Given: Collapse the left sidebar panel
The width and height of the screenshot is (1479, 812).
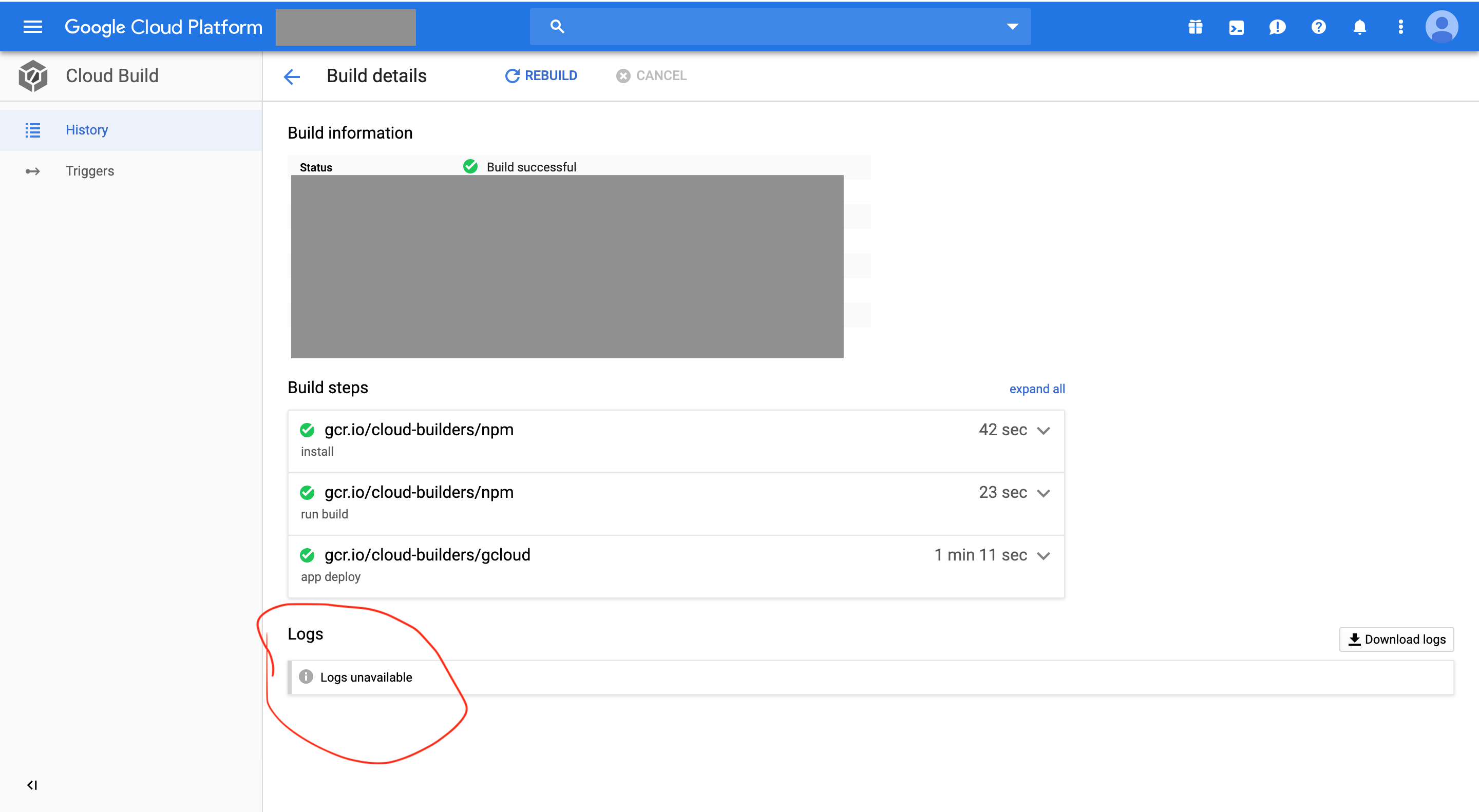Looking at the screenshot, I should [32, 785].
